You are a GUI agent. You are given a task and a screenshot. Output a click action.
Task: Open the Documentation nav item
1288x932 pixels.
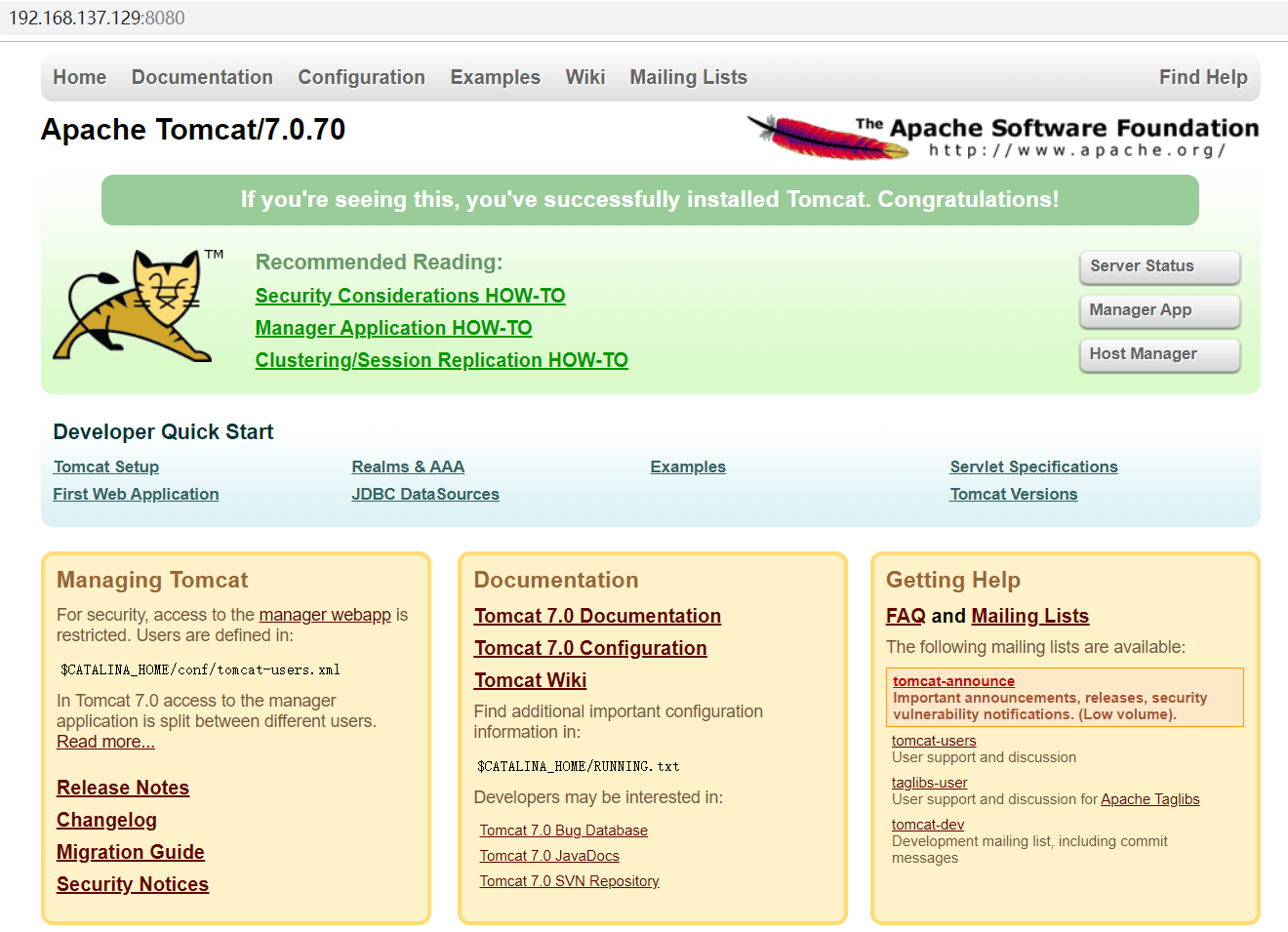202,77
